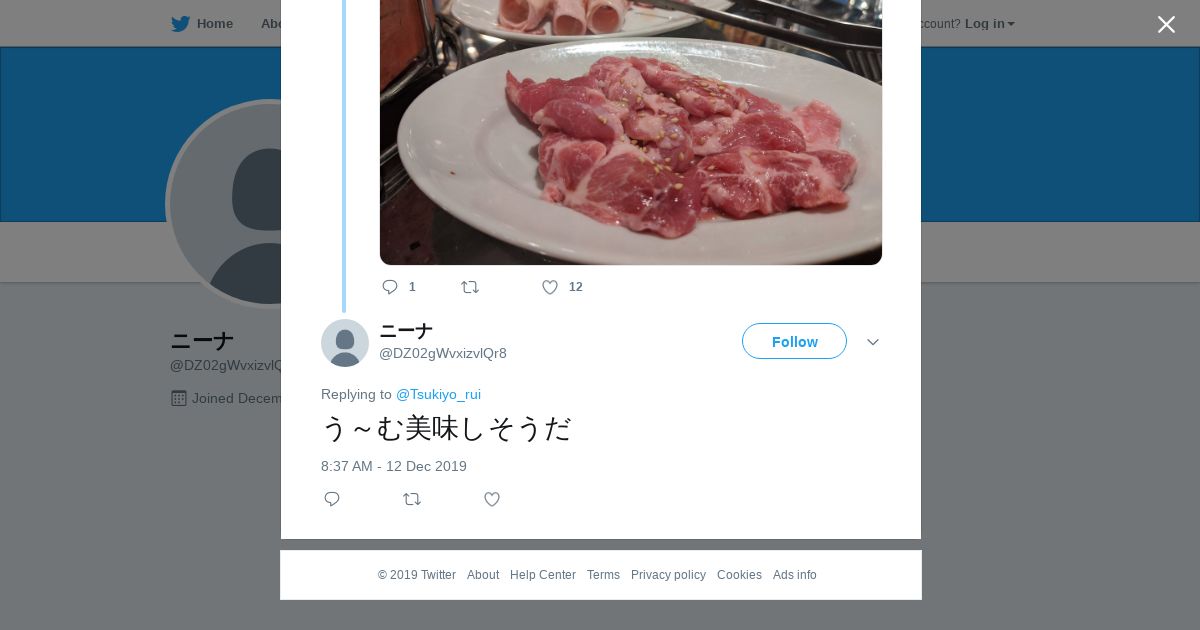1200x630 pixels.
Task: Click the Twitter bird Home icon
Action: click(181, 24)
